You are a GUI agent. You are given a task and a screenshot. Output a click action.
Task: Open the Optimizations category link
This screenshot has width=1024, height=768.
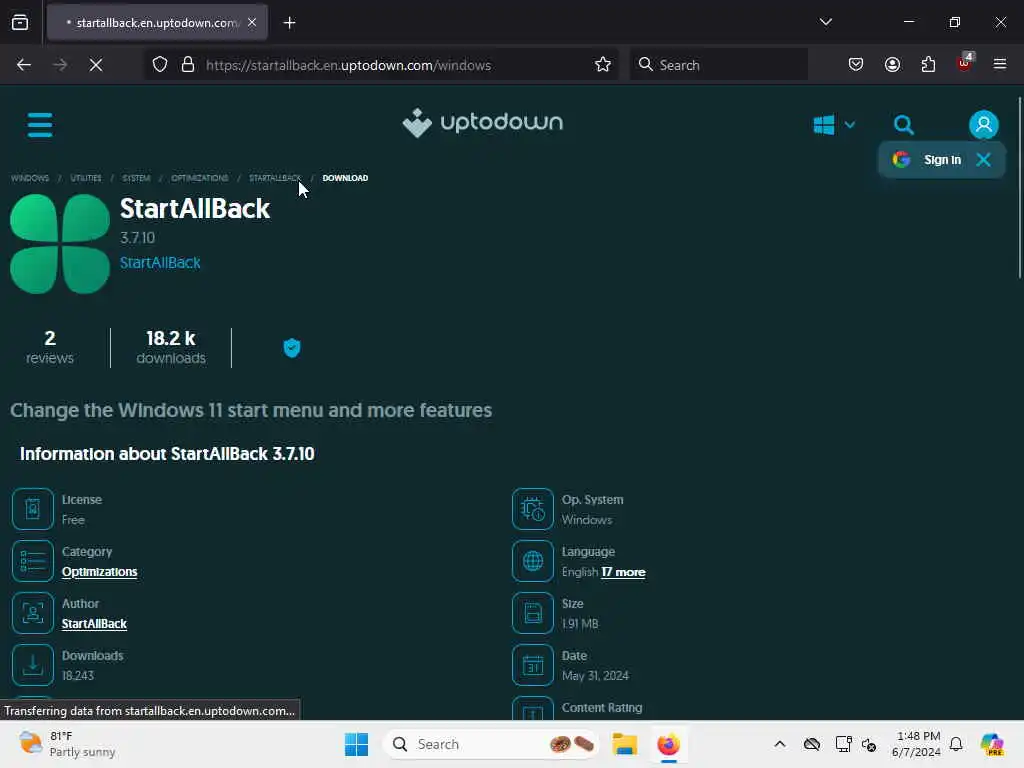(x=99, y=571)
